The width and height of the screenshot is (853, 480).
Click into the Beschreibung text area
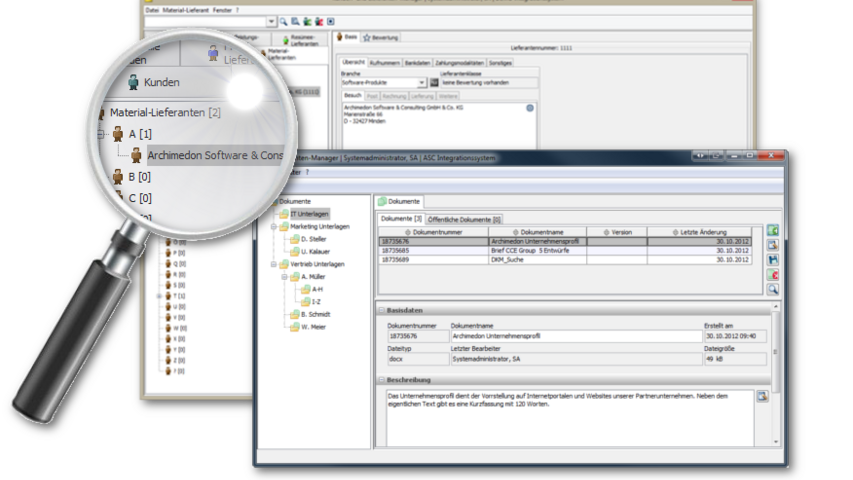click(570, 418)
